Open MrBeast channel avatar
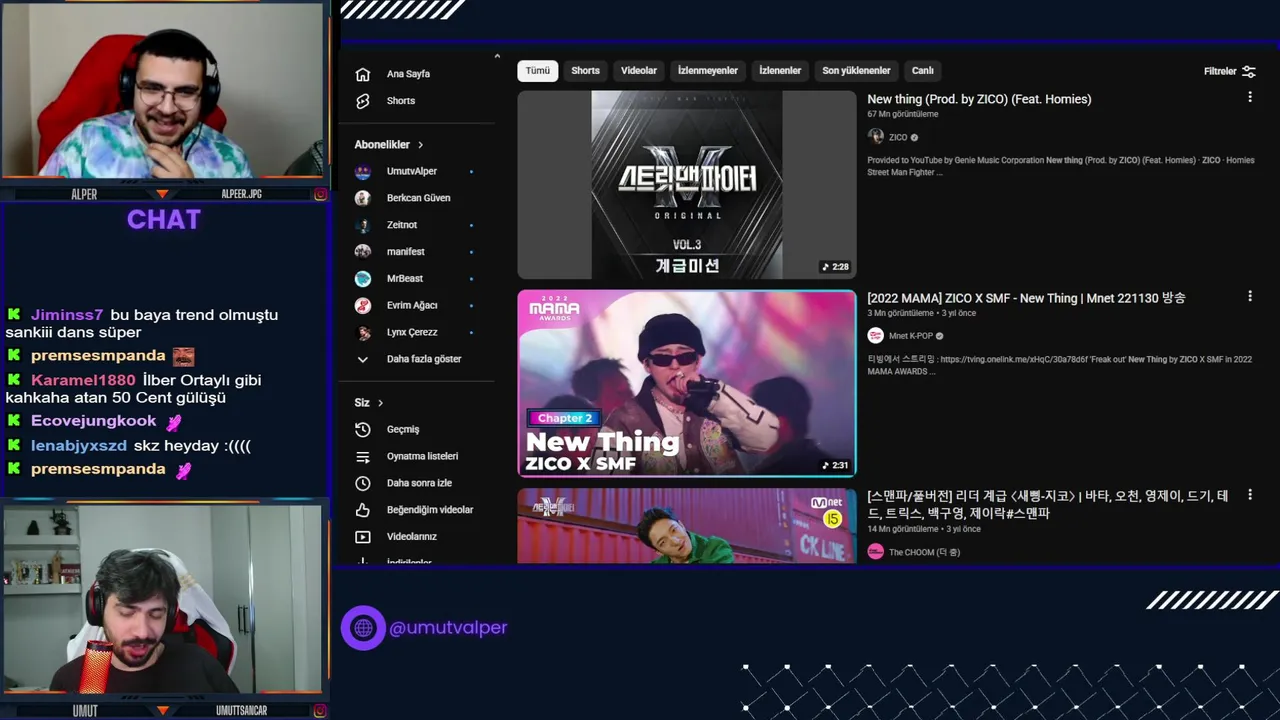The width and height of the screenshot is (1280, 720). (363, 278)
